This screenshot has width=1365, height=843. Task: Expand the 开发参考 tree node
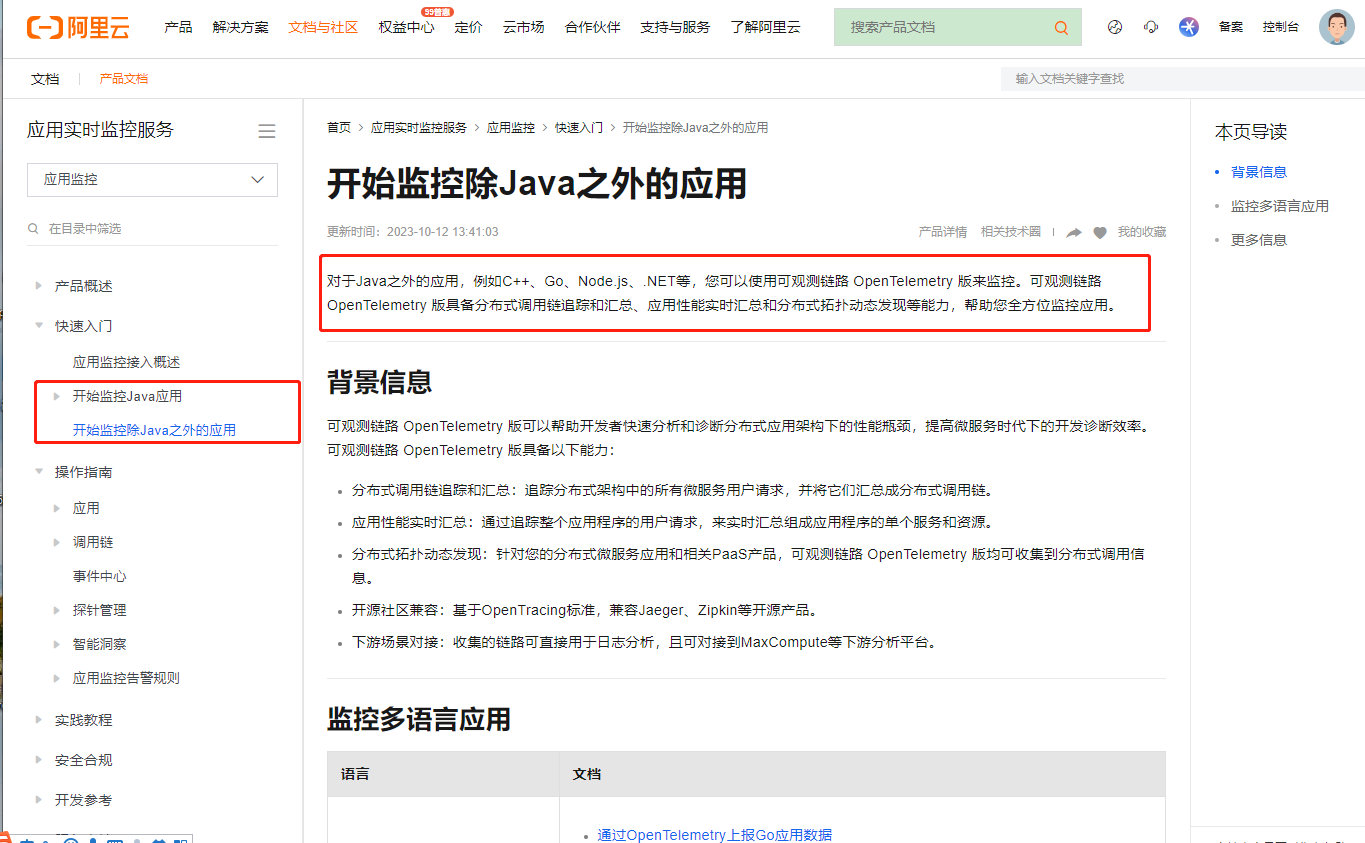(39, 800)
